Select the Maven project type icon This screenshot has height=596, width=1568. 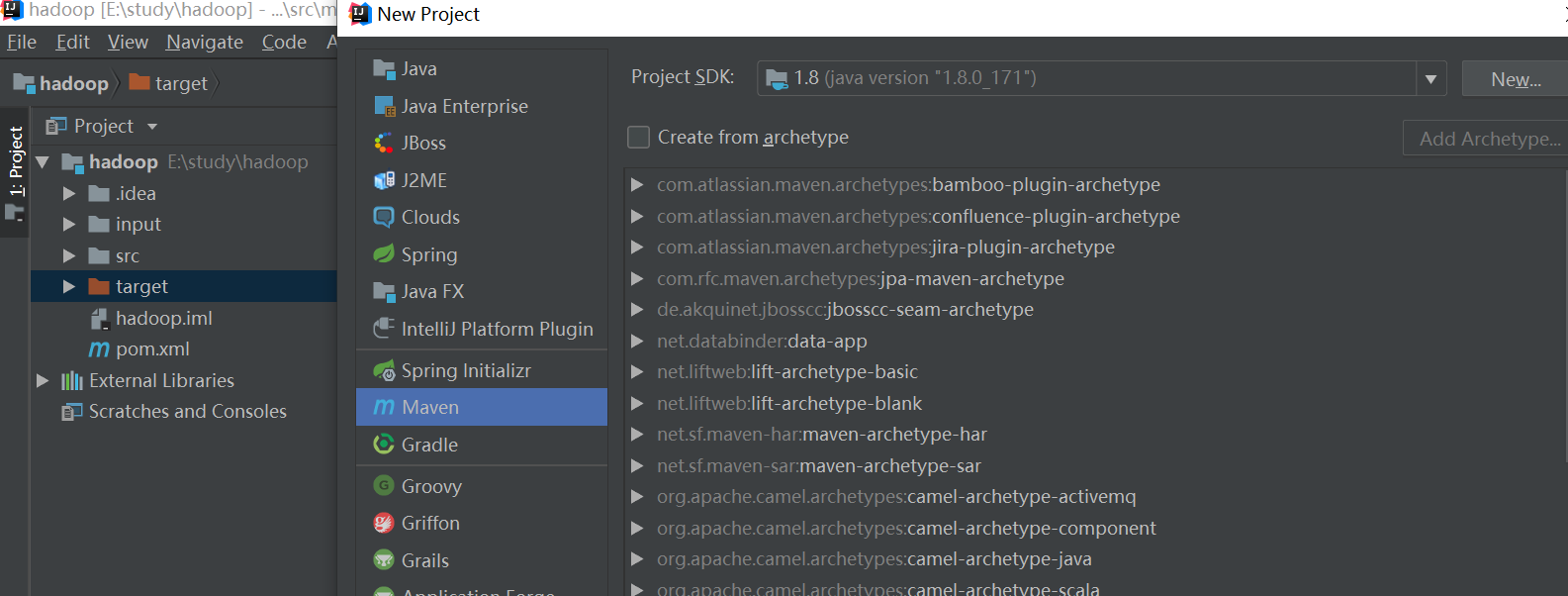click(384, 407)
